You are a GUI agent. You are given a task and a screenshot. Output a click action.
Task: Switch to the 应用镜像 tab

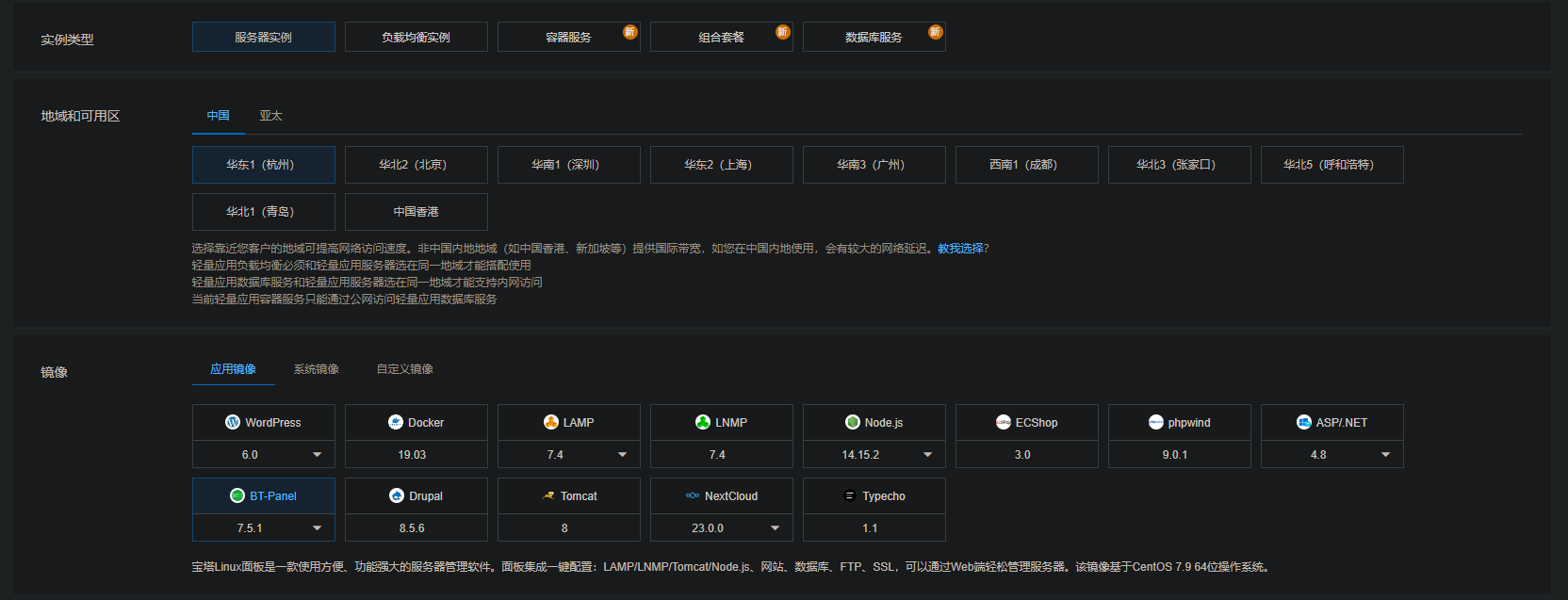point(234,369)
